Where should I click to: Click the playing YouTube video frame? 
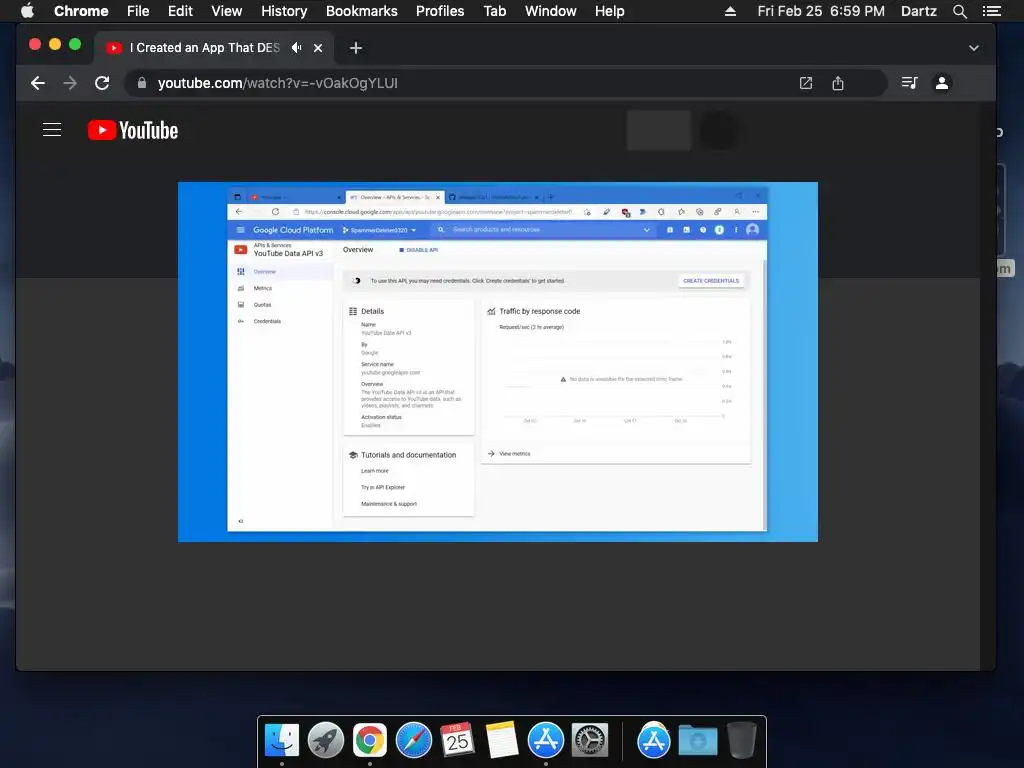click(x=498, y=362)
